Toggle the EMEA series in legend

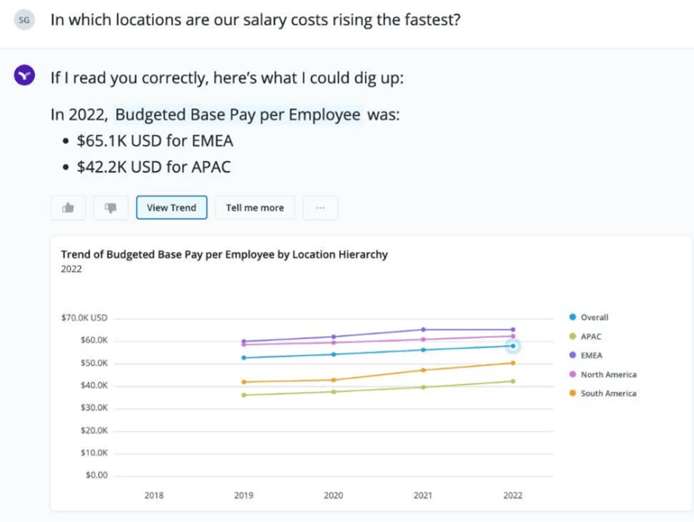coord(586,356)
